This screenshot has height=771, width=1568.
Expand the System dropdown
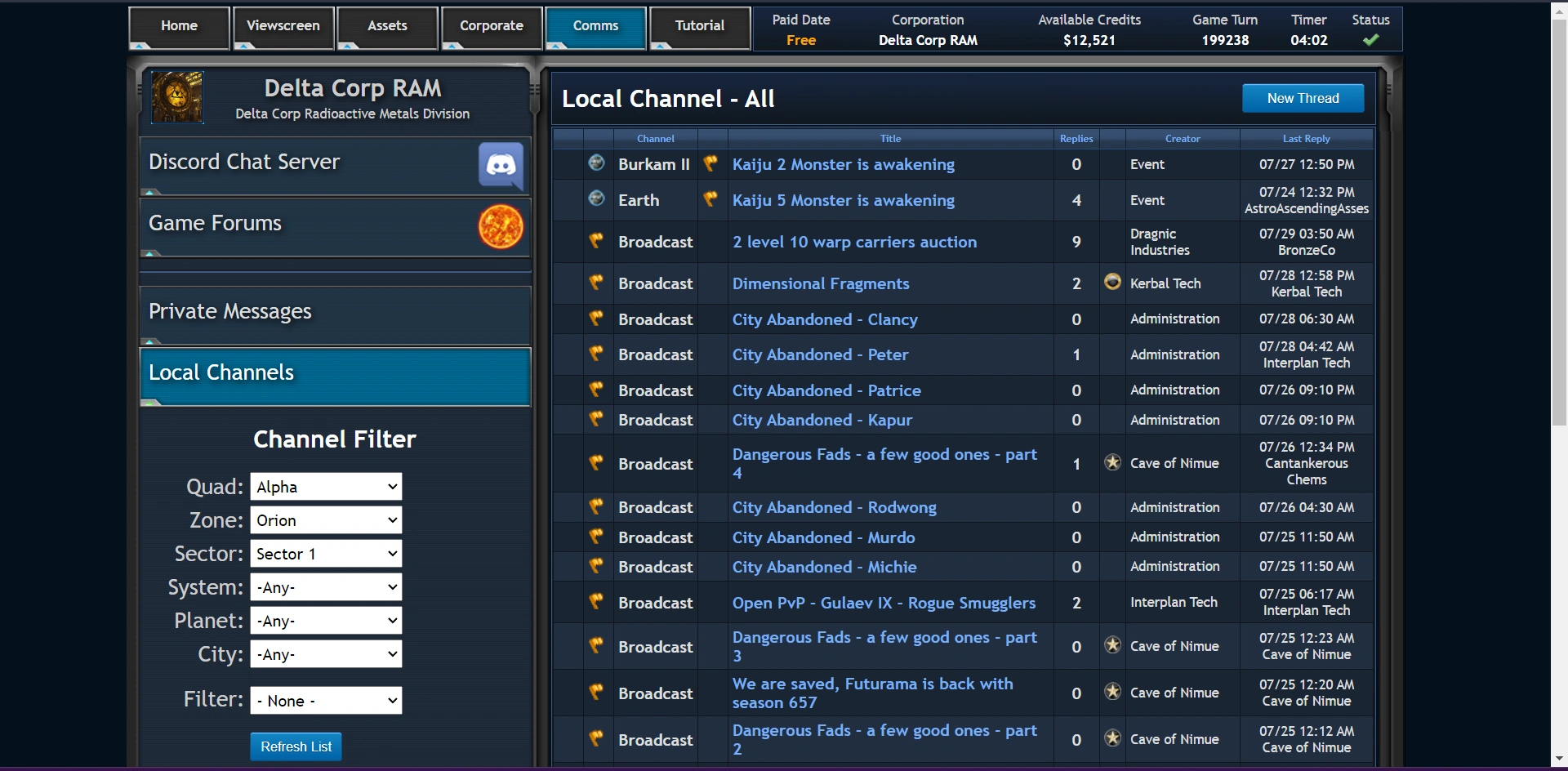[326, 587]
